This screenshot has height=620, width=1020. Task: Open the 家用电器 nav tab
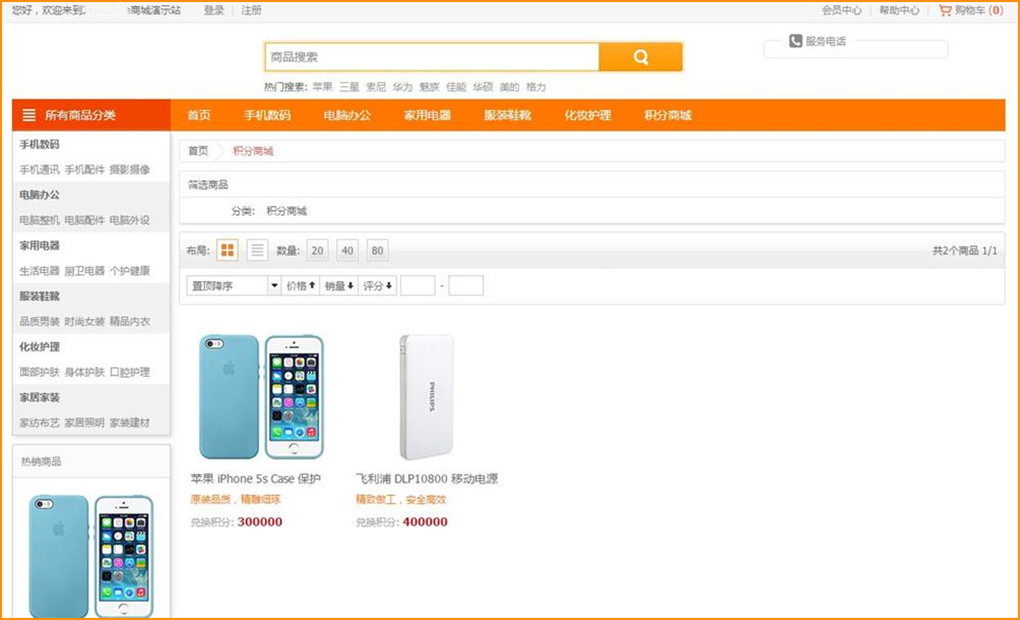point(427,115)
